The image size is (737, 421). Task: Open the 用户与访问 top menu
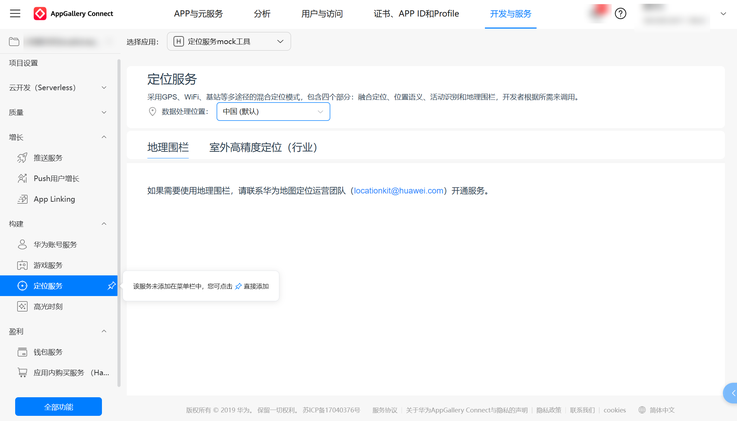point(322,14)
